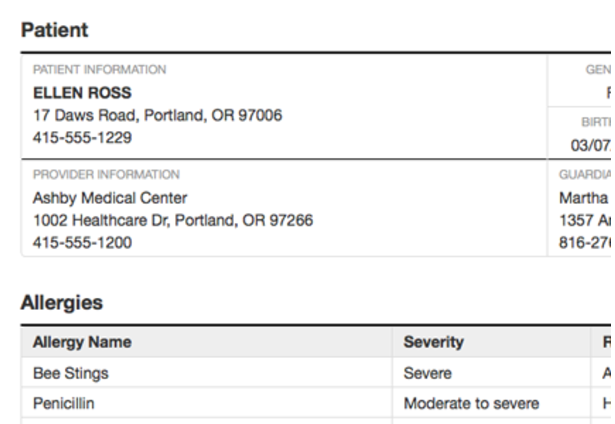Click provider phone 415-555-1200
Viewport: 615px width, 424px height.
pos(82,243)
